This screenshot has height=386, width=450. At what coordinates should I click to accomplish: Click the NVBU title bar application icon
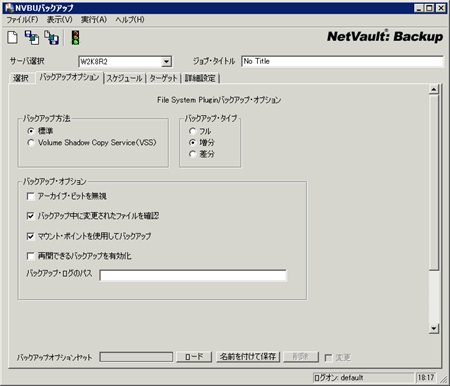point(9,8)
